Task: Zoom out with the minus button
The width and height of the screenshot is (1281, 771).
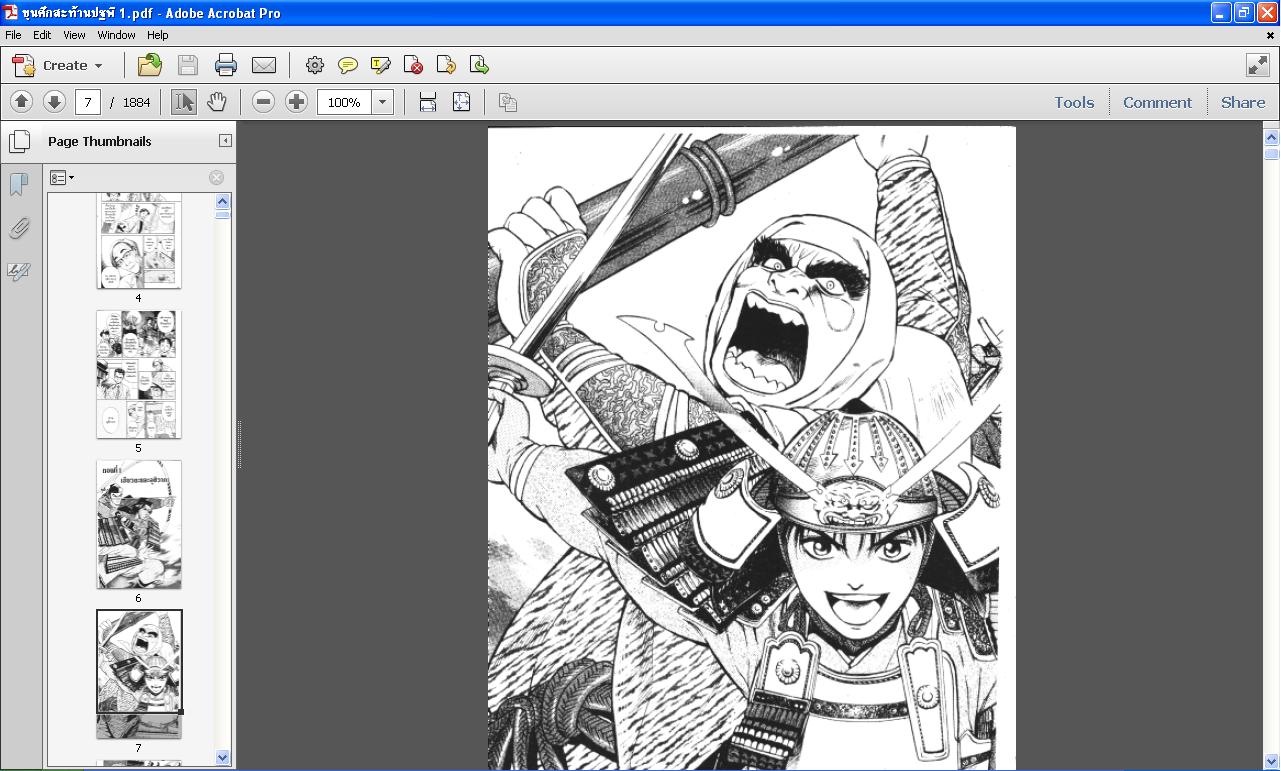Action: coord(263,101)
